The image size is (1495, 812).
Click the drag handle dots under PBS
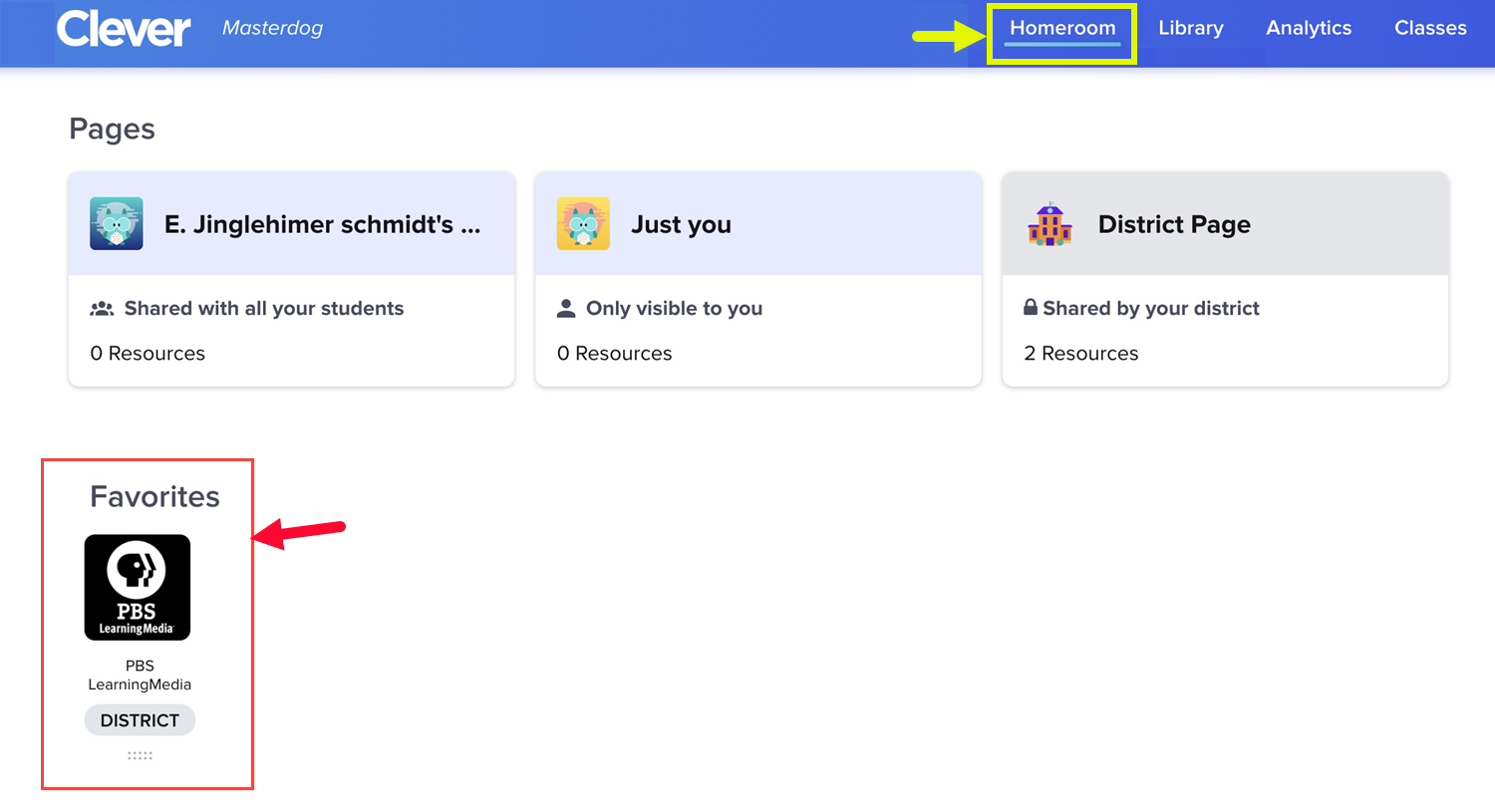coord(140,756)
